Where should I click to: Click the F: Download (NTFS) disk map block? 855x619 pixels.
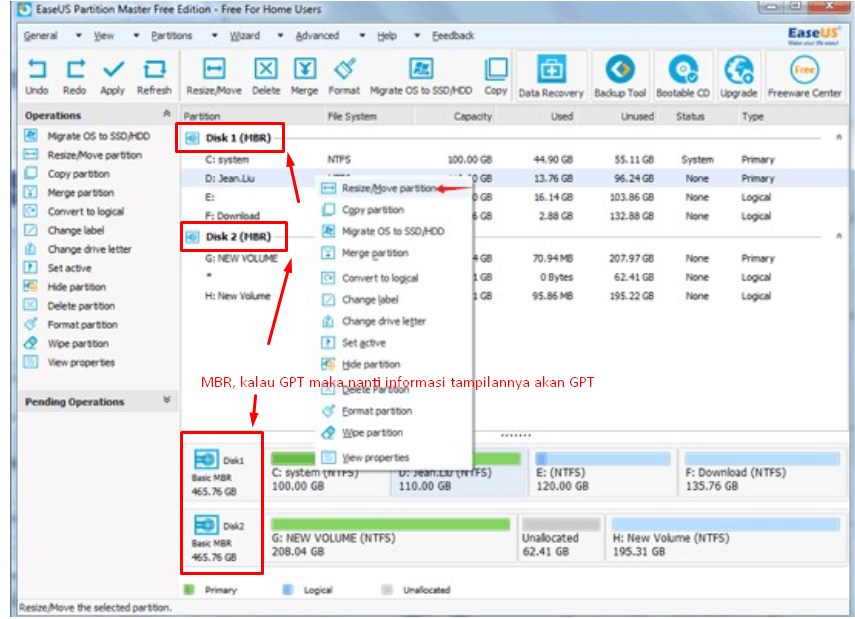[x=762, y=472]
